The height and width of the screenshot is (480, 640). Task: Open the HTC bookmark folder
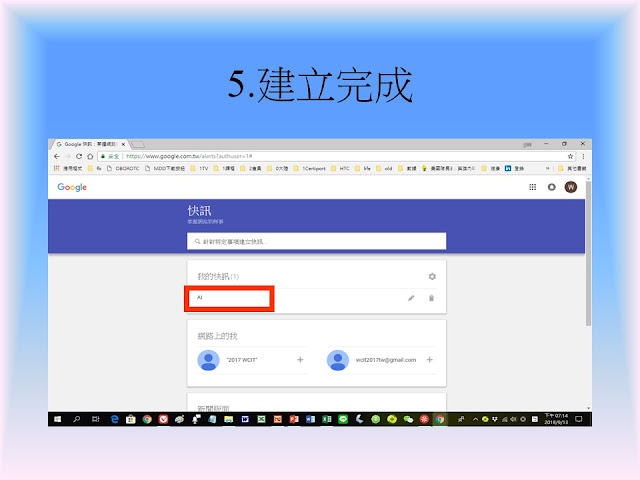(x=340, y=168)
